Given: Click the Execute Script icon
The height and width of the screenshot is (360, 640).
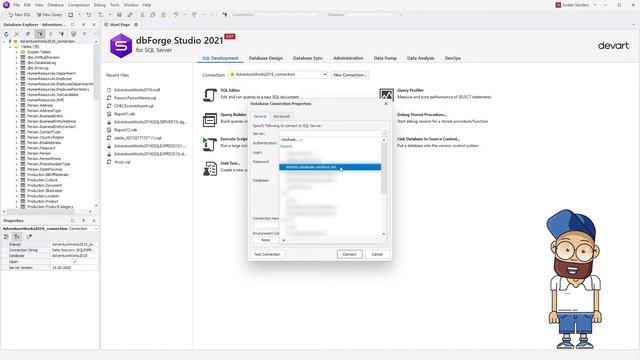Looking at the screenshot, I should pos(210,144).
